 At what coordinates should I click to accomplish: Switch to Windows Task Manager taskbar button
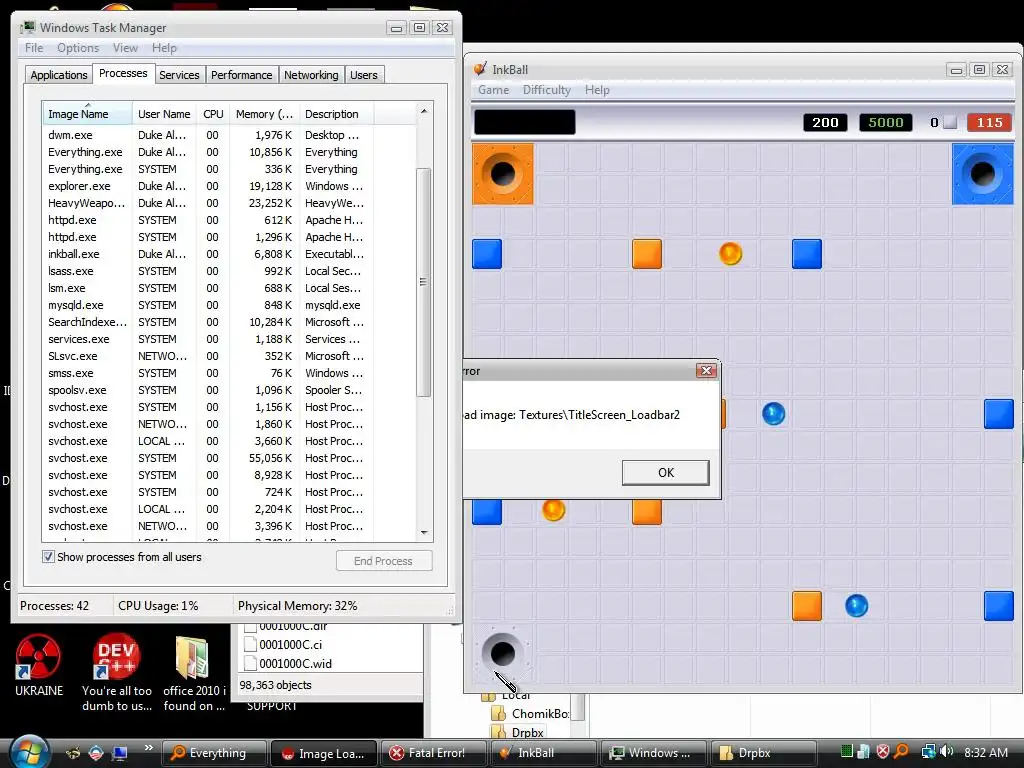click(x=652, y=753)
